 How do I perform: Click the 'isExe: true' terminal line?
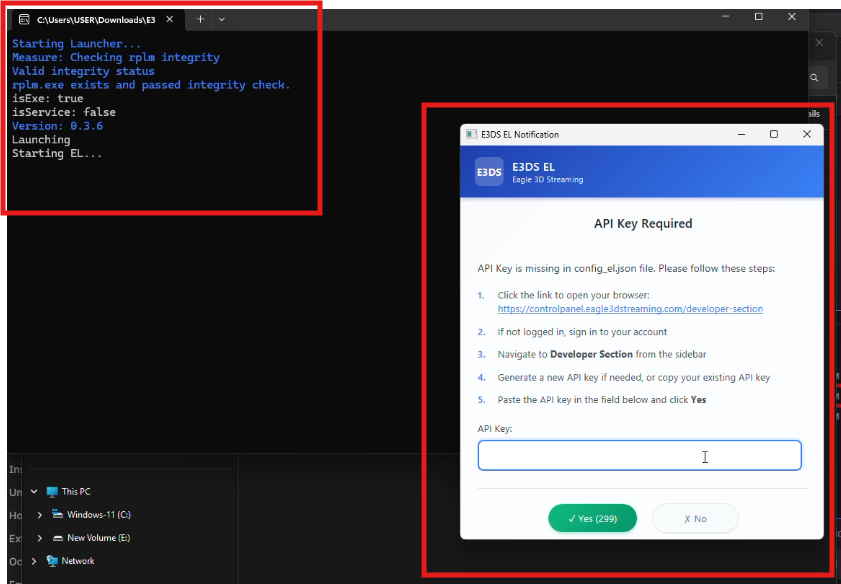48,99
